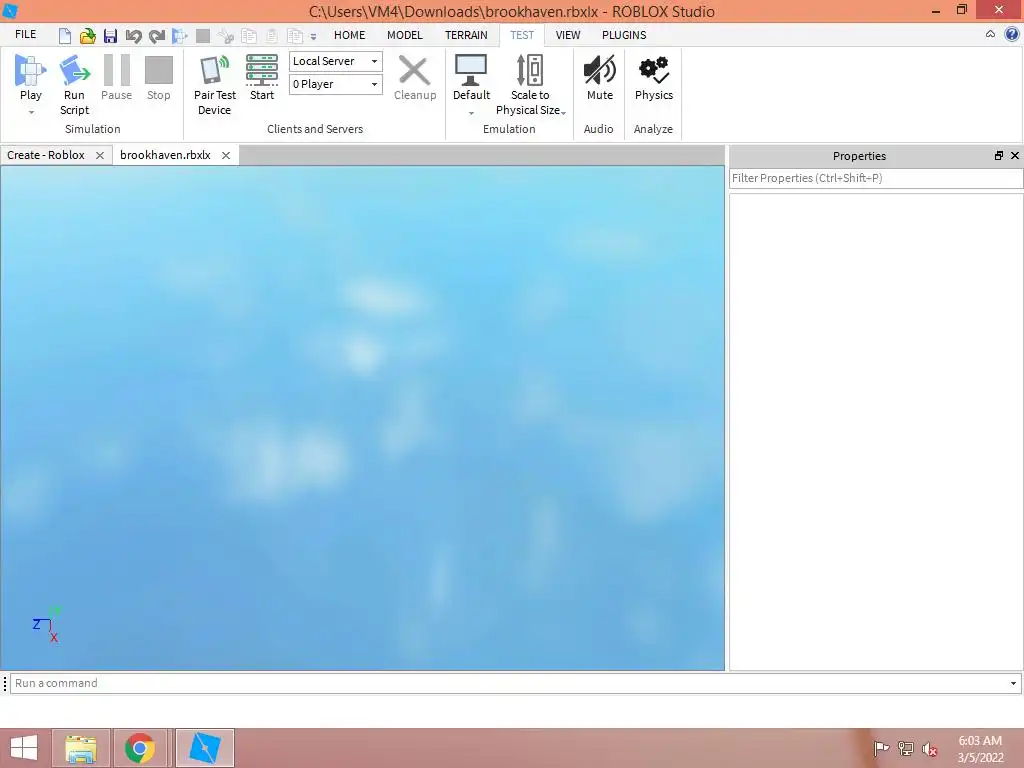Create a new file from quick access toolbar

[x=65, y=35]
